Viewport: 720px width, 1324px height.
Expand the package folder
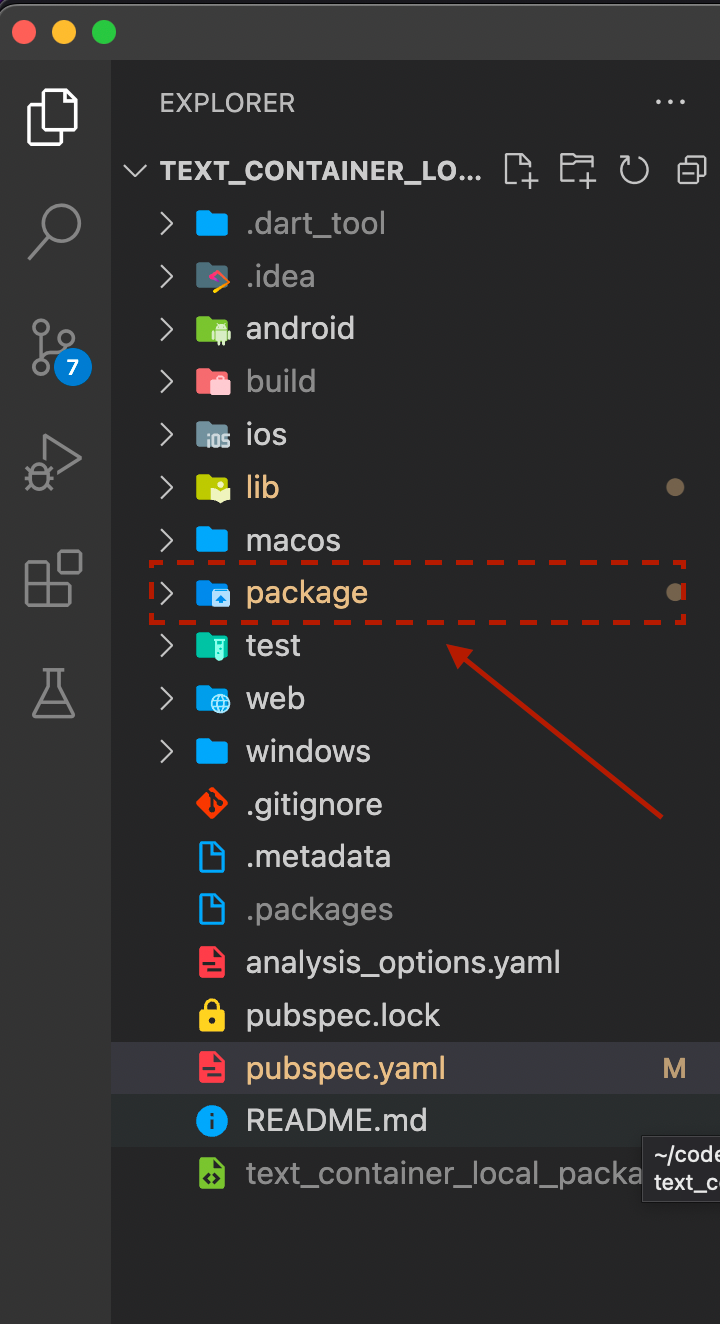point(416,593)
